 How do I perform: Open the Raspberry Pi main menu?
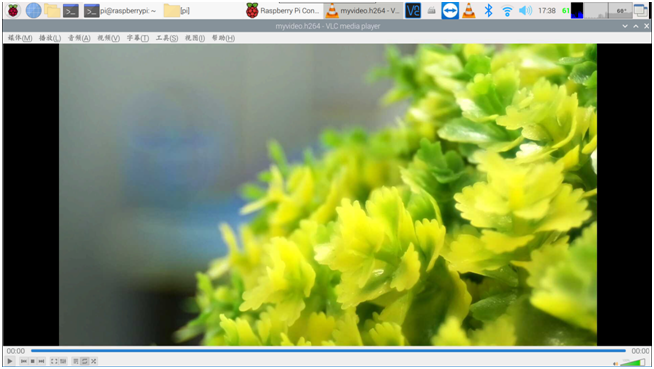(13, 10)
